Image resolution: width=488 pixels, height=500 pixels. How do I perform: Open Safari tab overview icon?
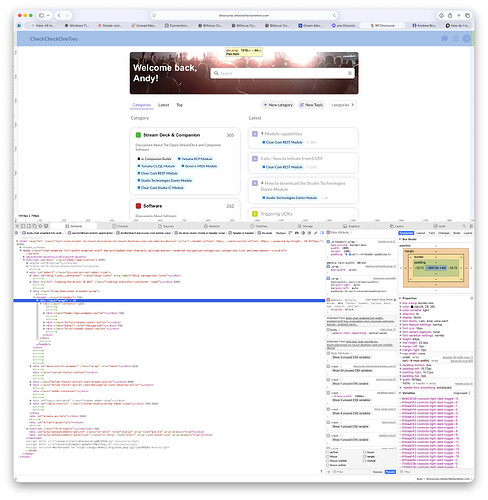467,15
